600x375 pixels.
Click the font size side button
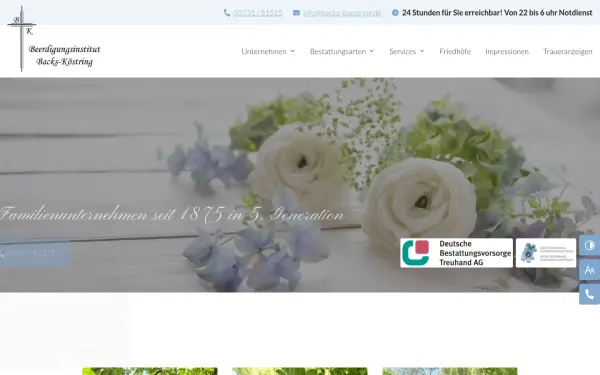click(x=590, y=270)
